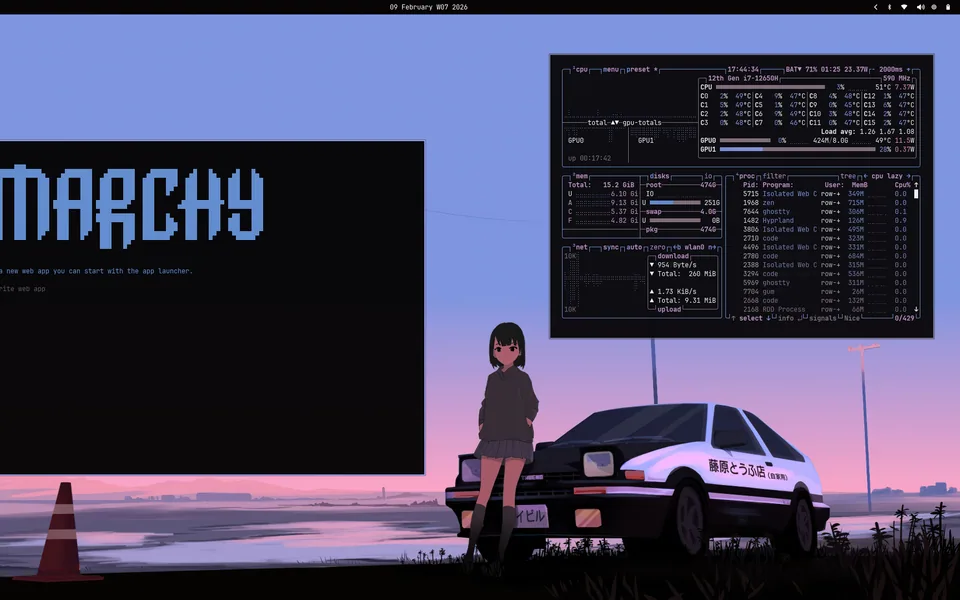960x600 pixels.
Task: Click 'zero' to reset net totals
Action: (x=658, y=247)
